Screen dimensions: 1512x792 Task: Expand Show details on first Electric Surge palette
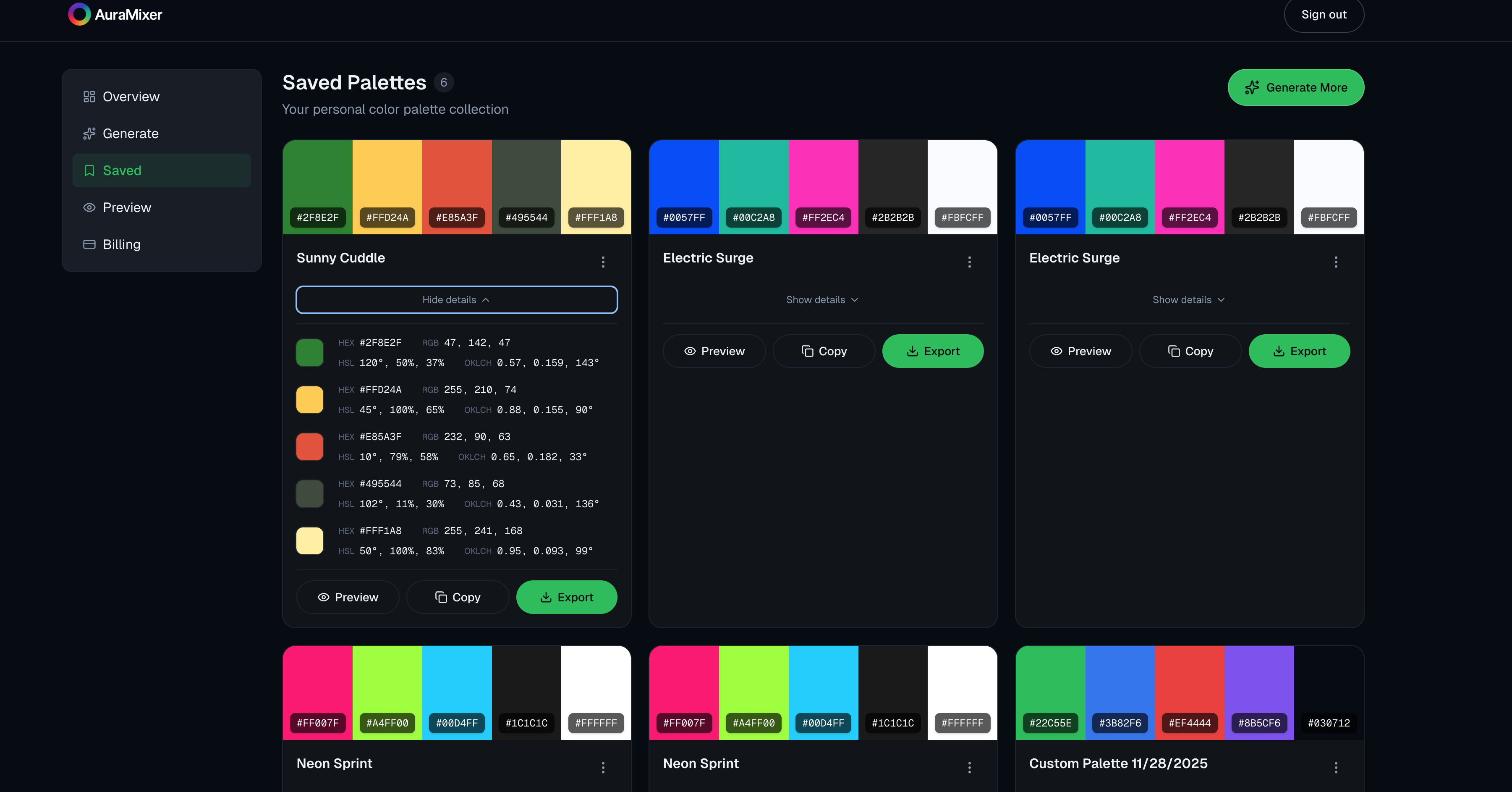[822, 299]
